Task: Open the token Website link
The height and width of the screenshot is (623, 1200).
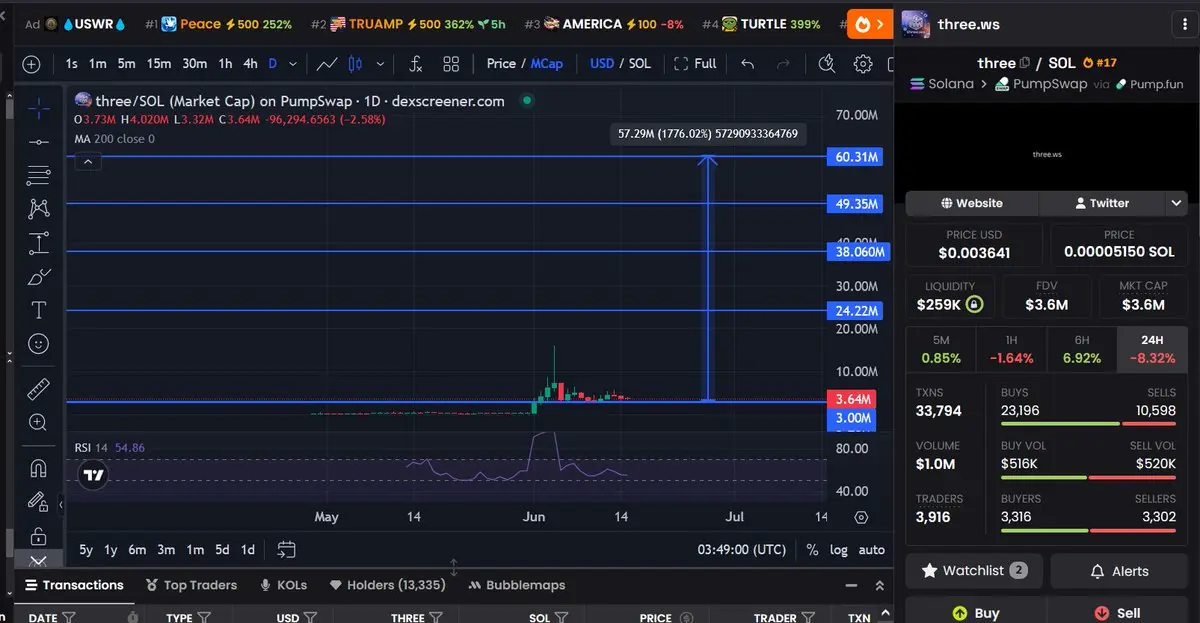Action: pyautogui.click(x=972, y=203)
